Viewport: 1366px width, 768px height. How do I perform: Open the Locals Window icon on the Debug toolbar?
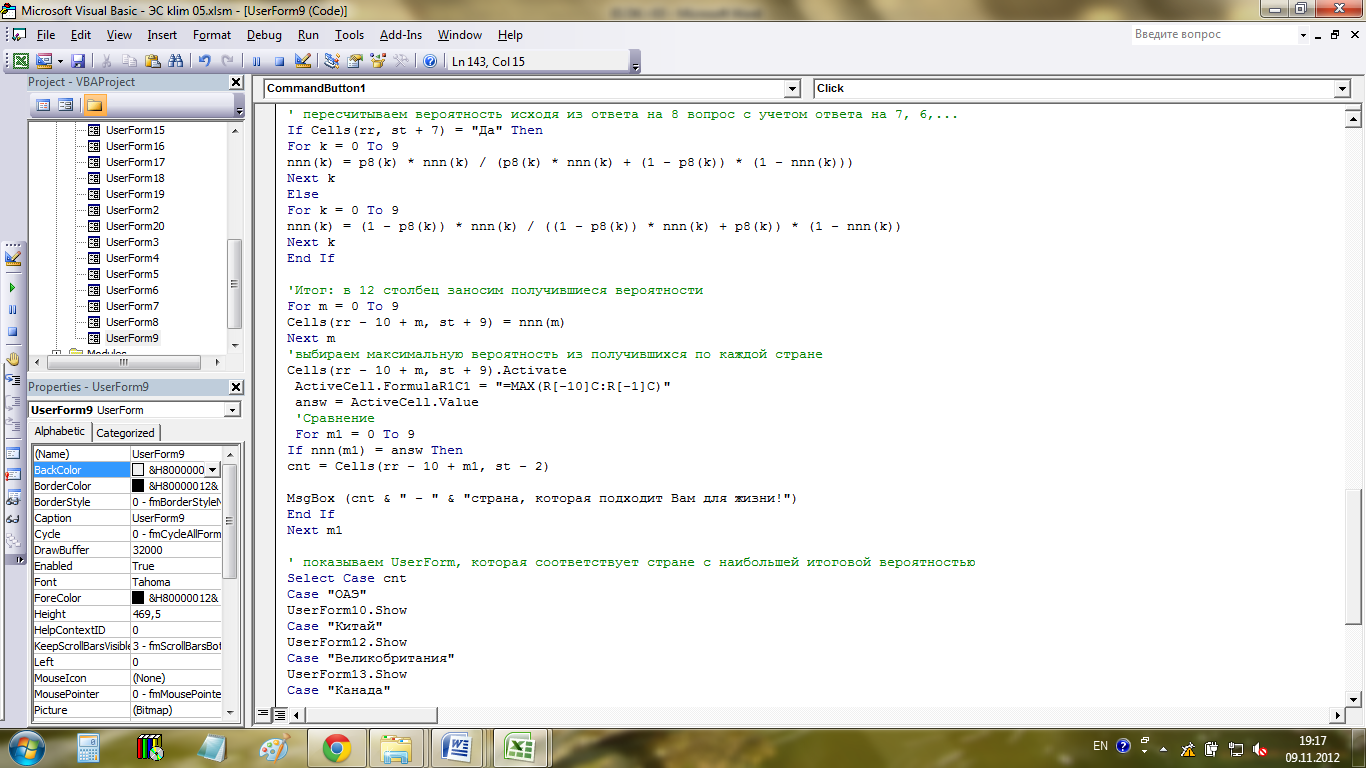point(13,453)
